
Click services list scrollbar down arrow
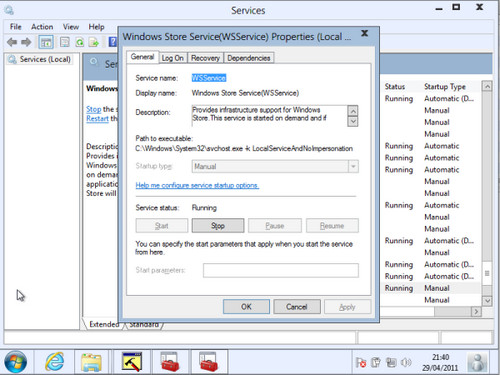click(x=487, y=301)
